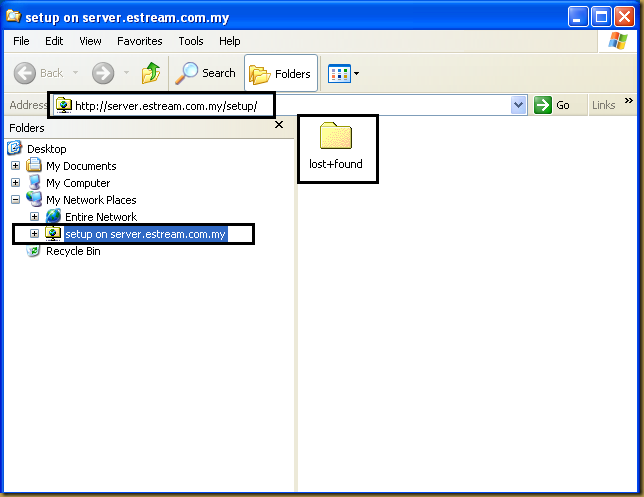Click the Forward navigation arrow
The width and height of the screenshot is (644, 497).
[x=103, y=73]
